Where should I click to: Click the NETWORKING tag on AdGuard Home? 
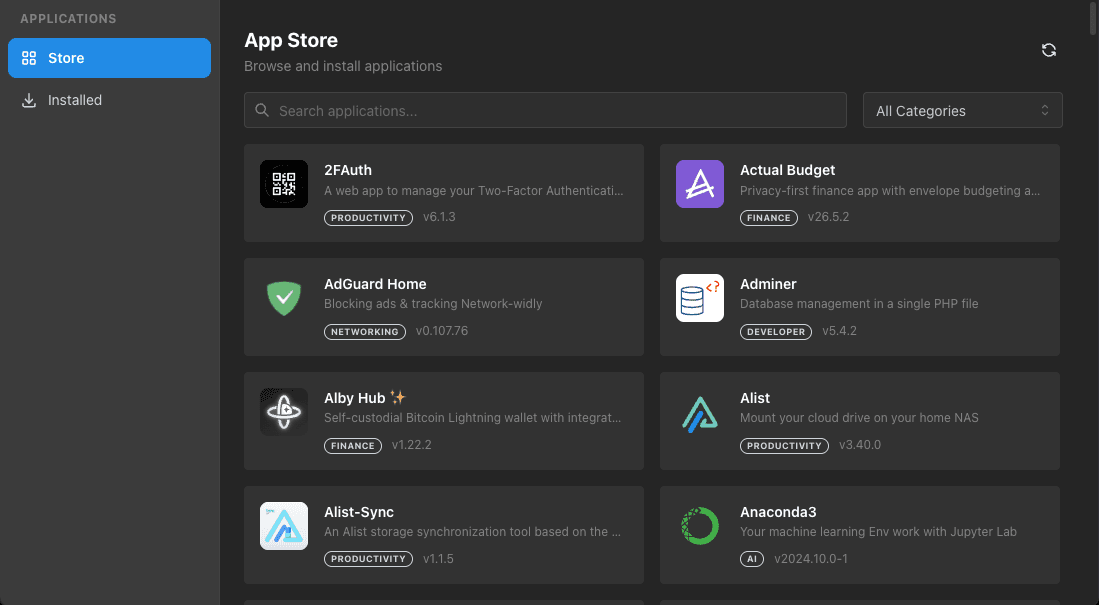[x=364, y=332]
